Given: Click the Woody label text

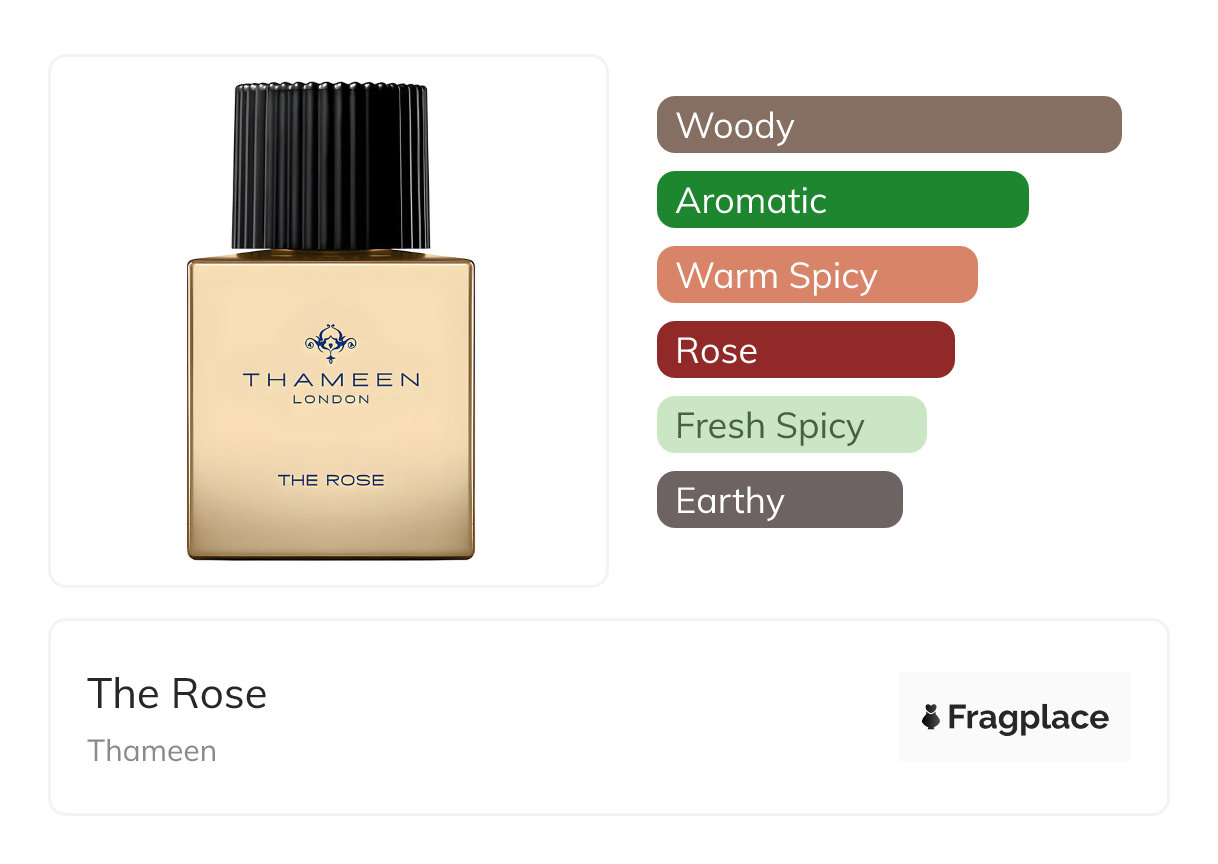Looking at the screenshot, I should click(x=735, y=126).
